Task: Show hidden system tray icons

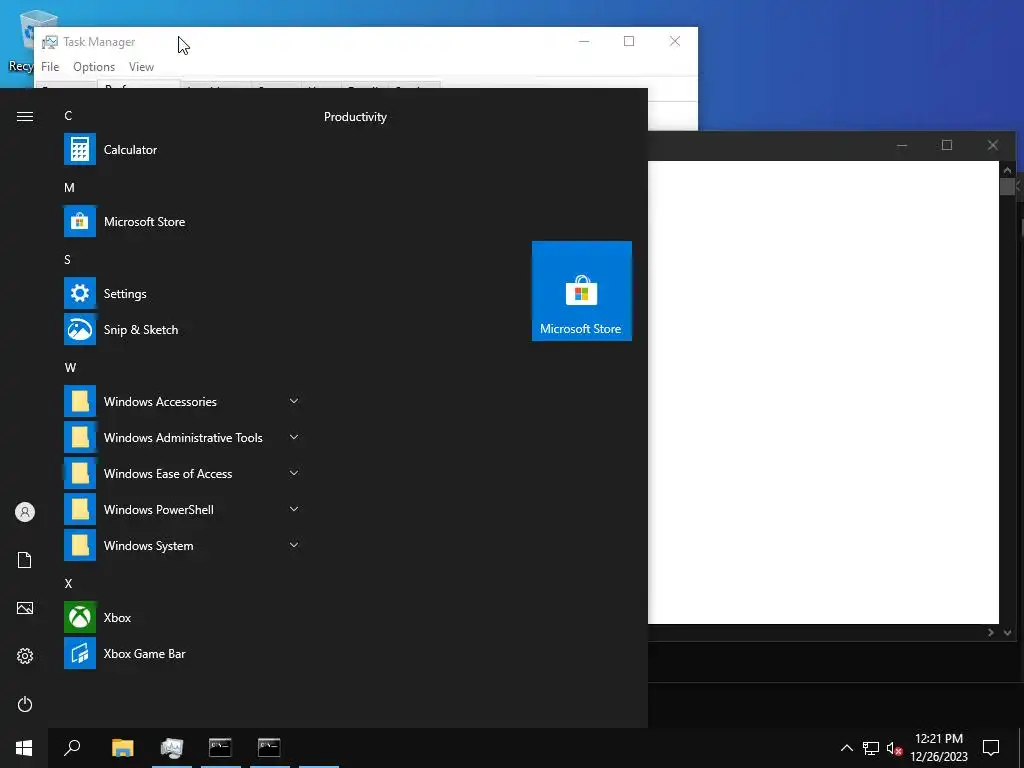Action: point(846,748)
